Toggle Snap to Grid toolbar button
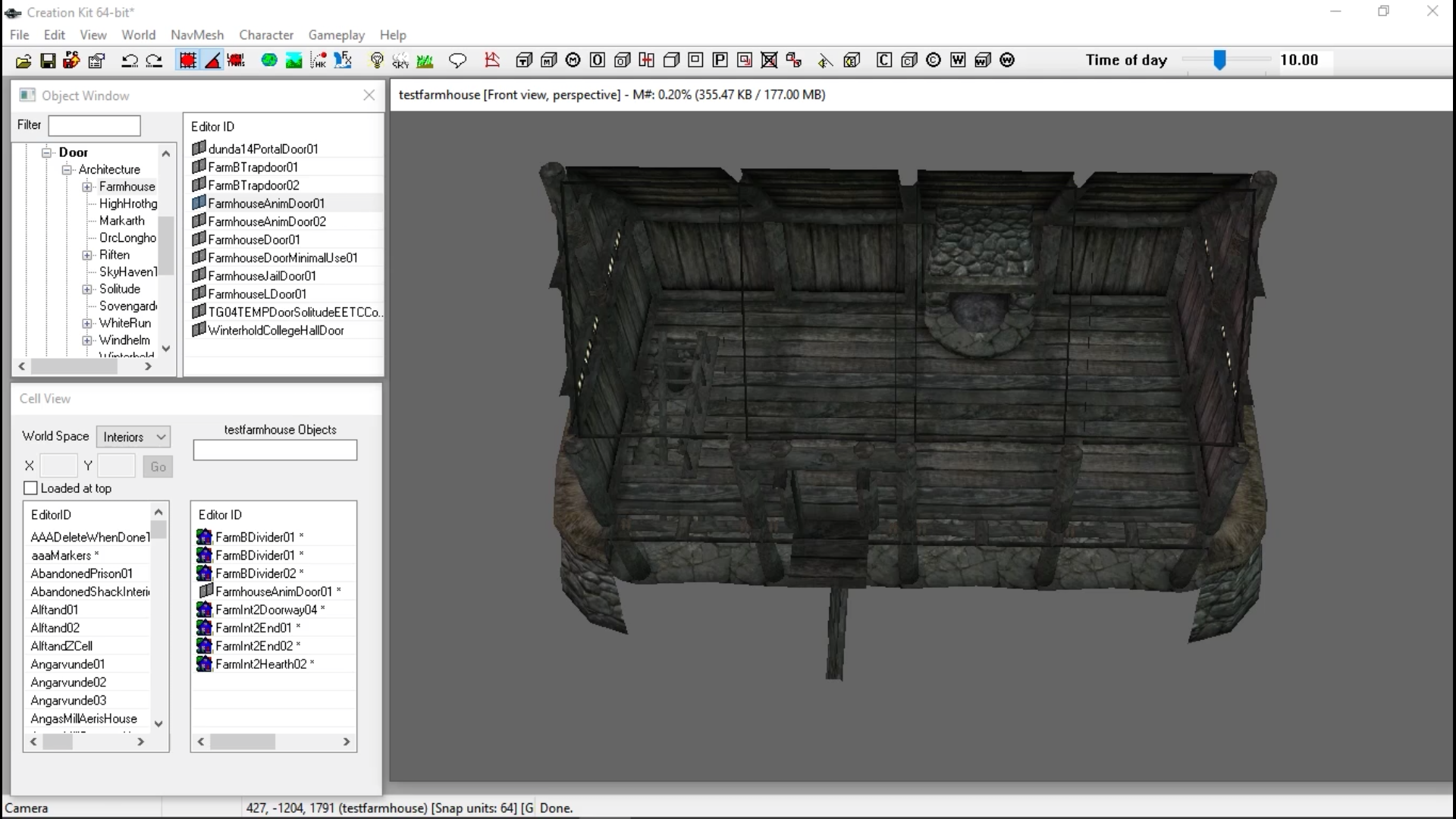1456x819 pixels. 187,61
